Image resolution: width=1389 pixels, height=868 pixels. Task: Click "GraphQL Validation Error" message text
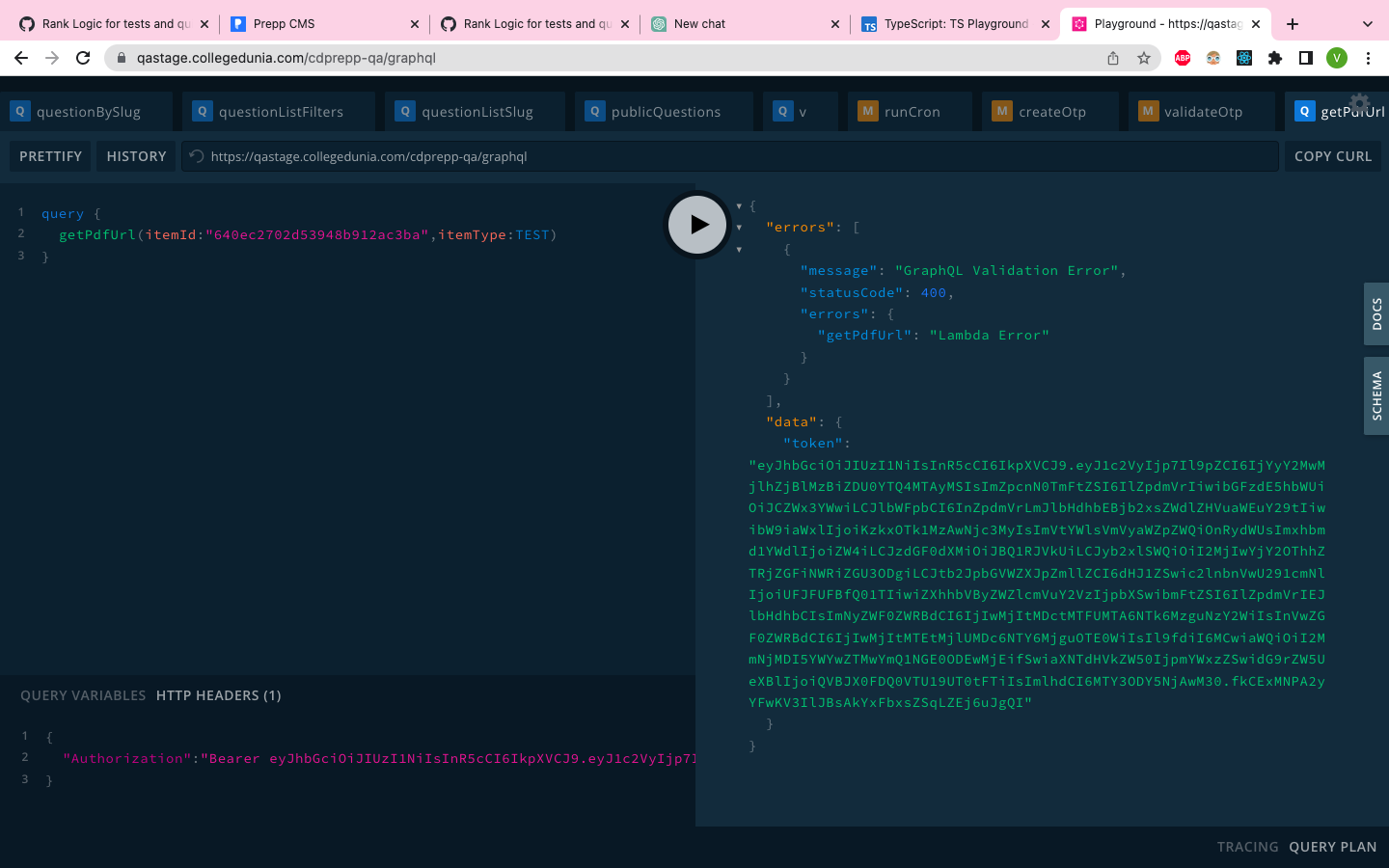(1006, 271)
